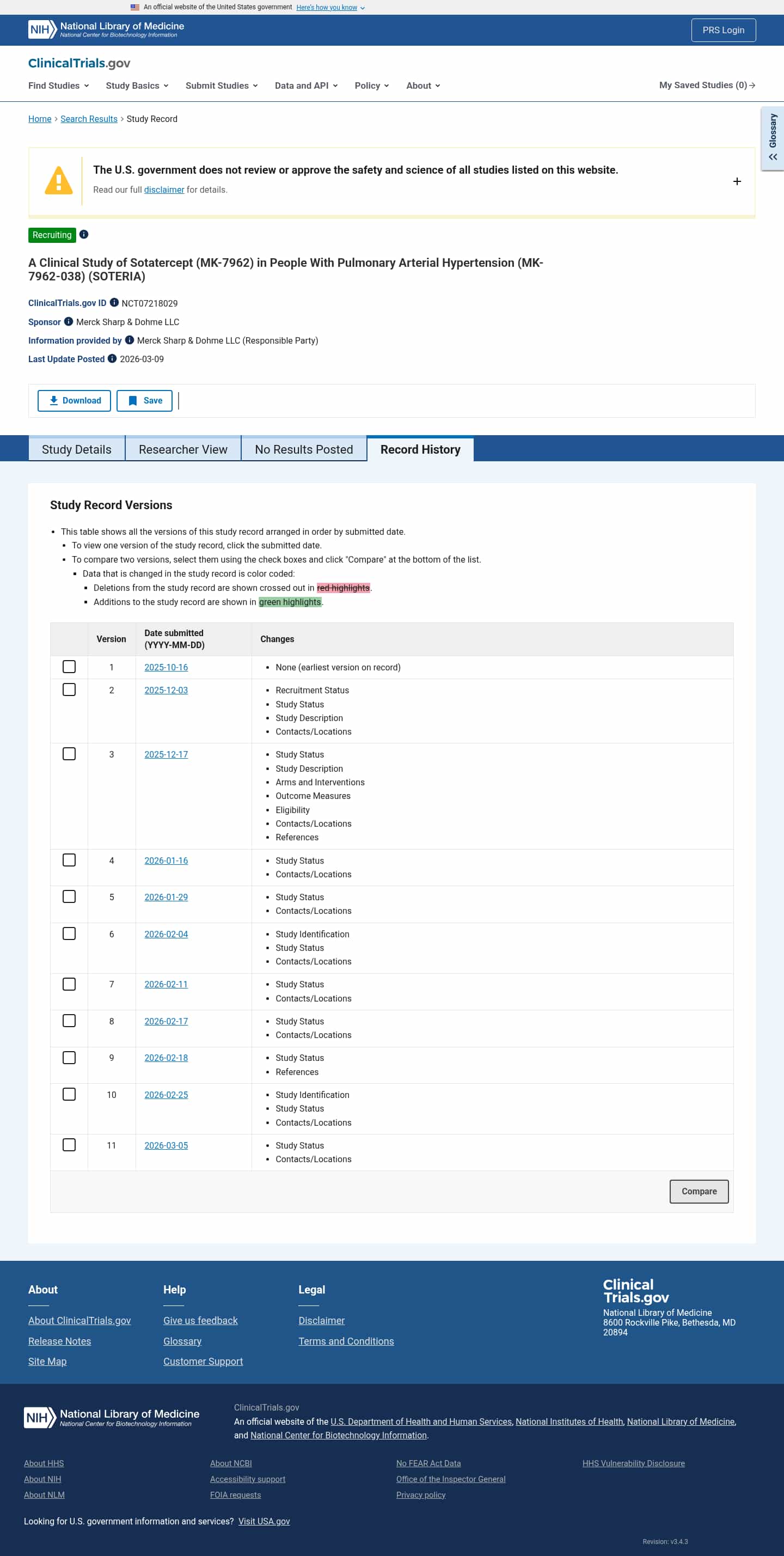Screen dimensions: 784x1556
Task: Select version 3 checkbox for comparison
Action: (70, 754)
